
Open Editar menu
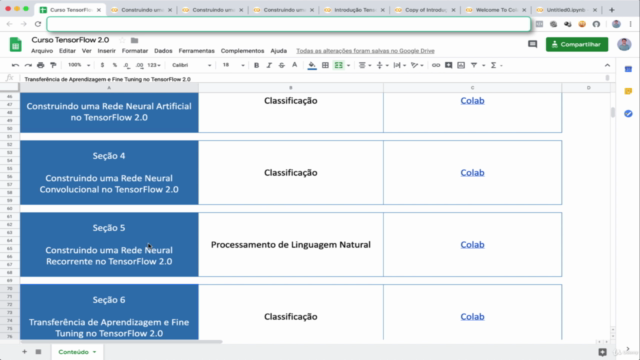67,51
